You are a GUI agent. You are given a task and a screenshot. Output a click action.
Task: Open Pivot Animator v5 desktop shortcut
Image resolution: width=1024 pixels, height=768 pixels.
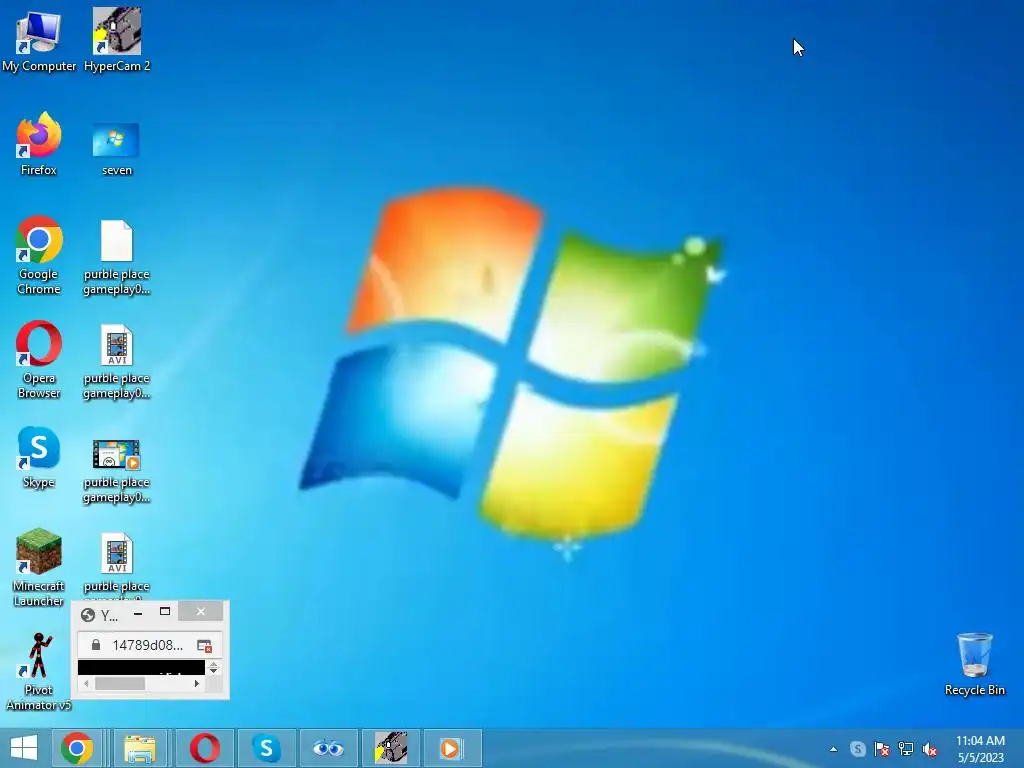(x=39, y=671)
